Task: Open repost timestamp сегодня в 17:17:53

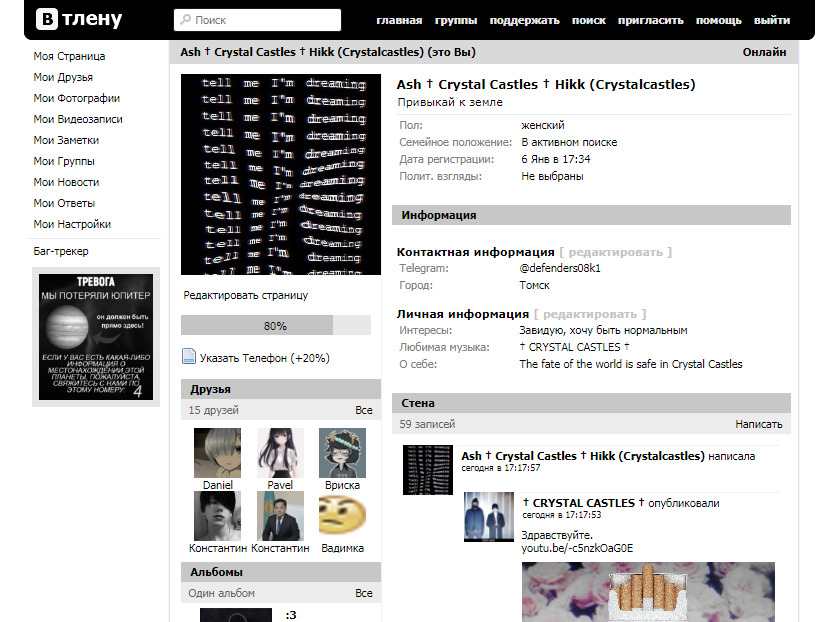Action: tap(562, 515)
